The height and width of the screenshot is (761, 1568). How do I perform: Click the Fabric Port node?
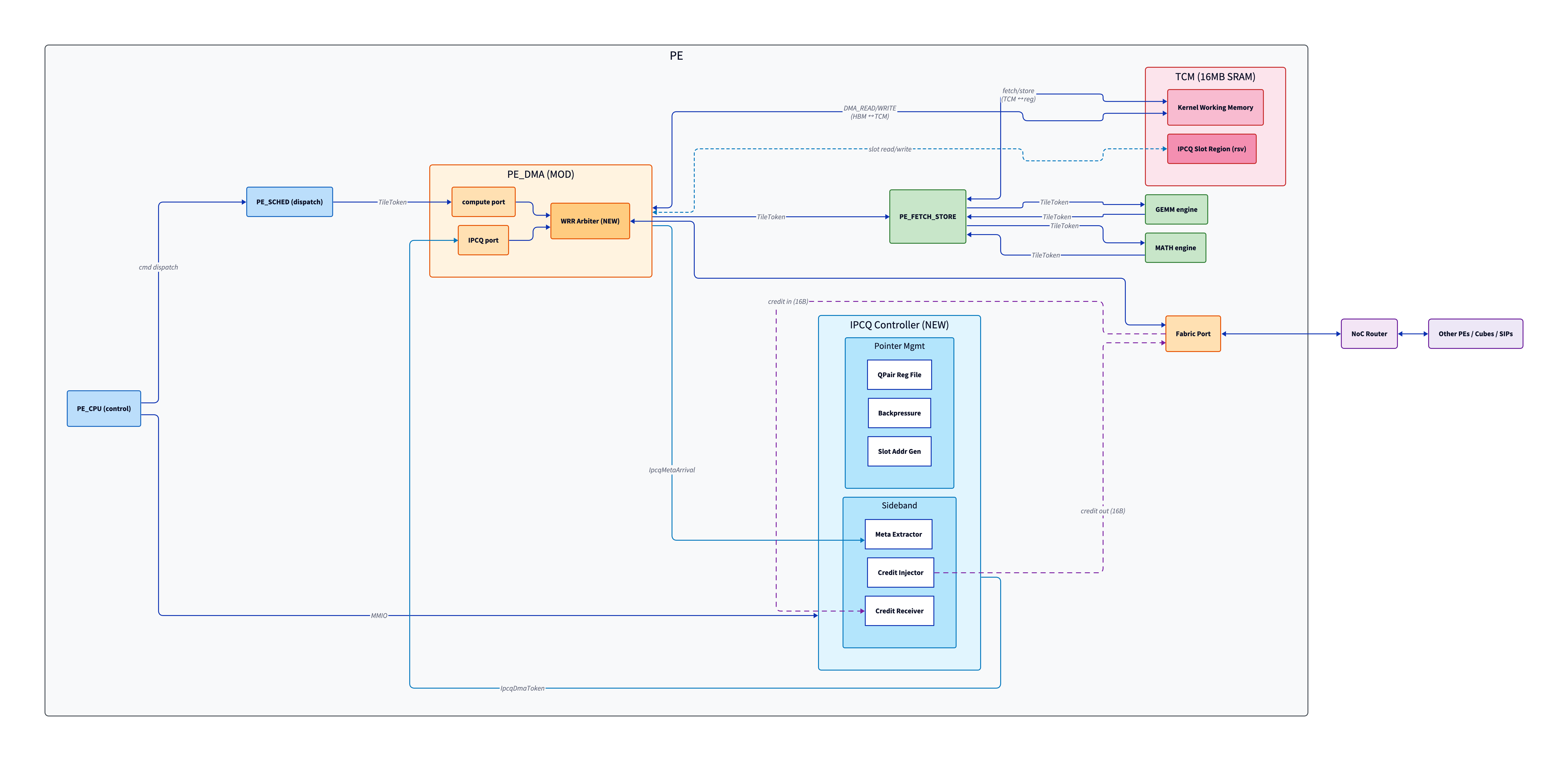coord(1193,334)
